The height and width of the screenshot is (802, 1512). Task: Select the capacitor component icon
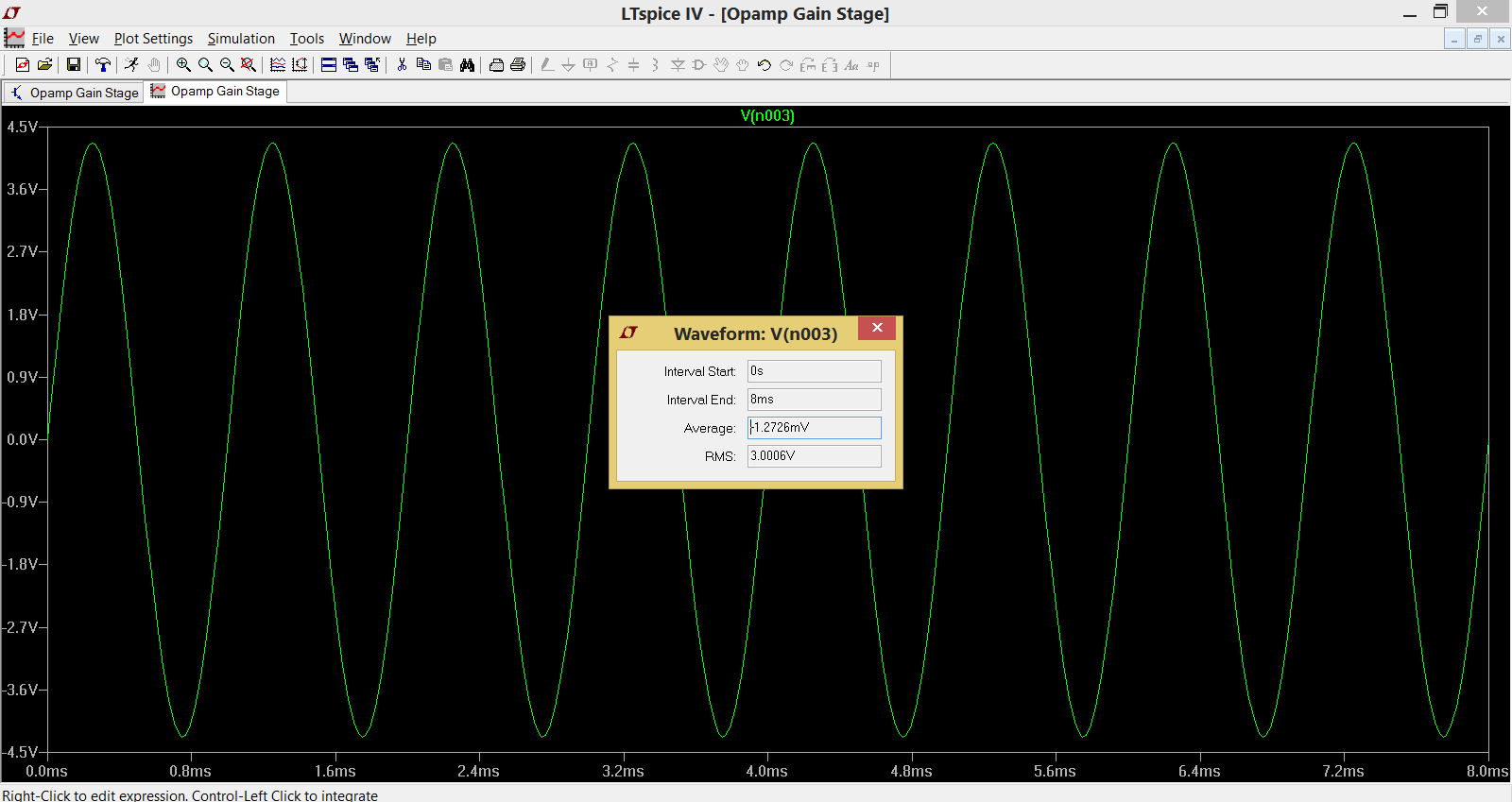click(634, 64)
